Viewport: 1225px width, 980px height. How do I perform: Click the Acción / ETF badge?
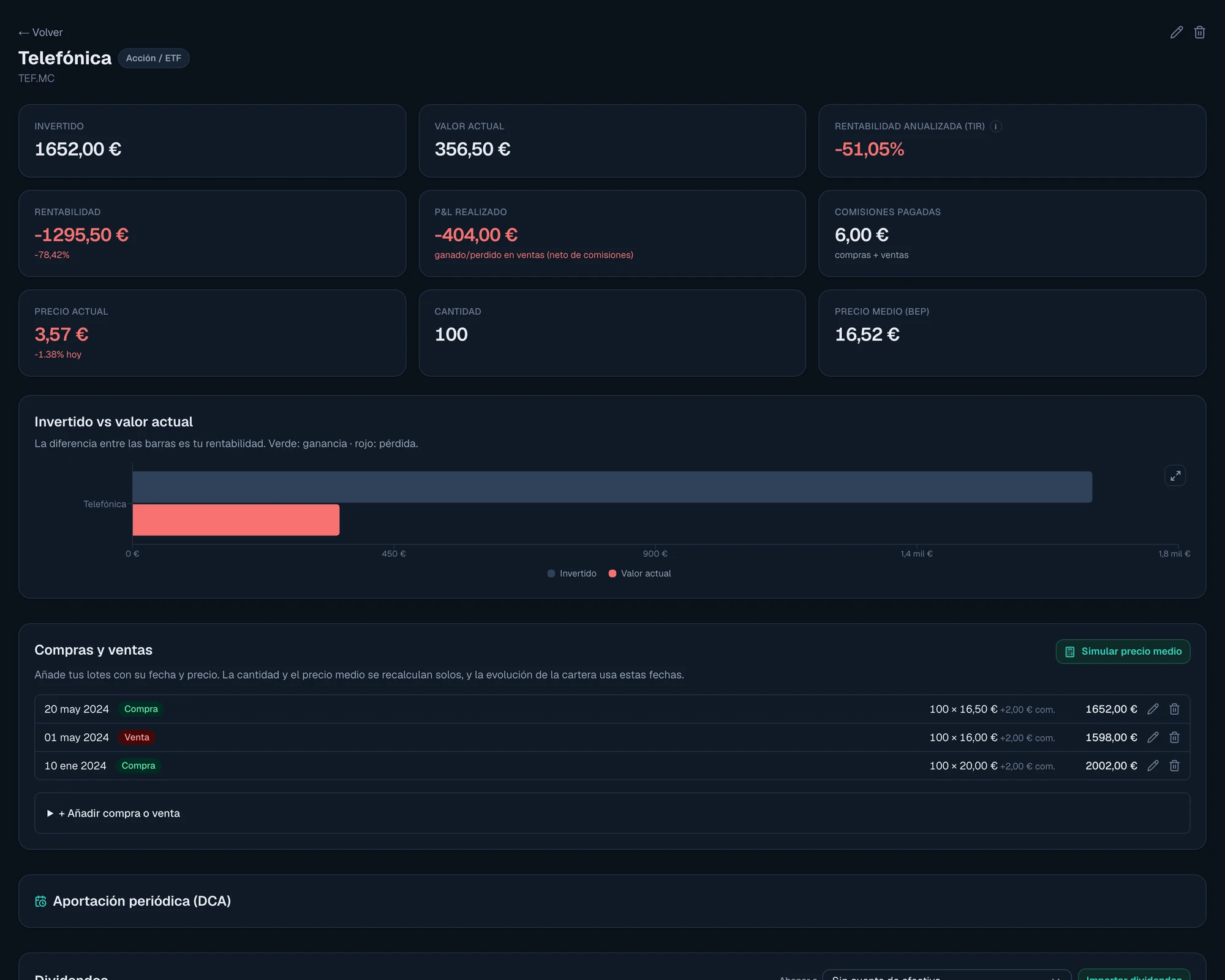(153, 58)
